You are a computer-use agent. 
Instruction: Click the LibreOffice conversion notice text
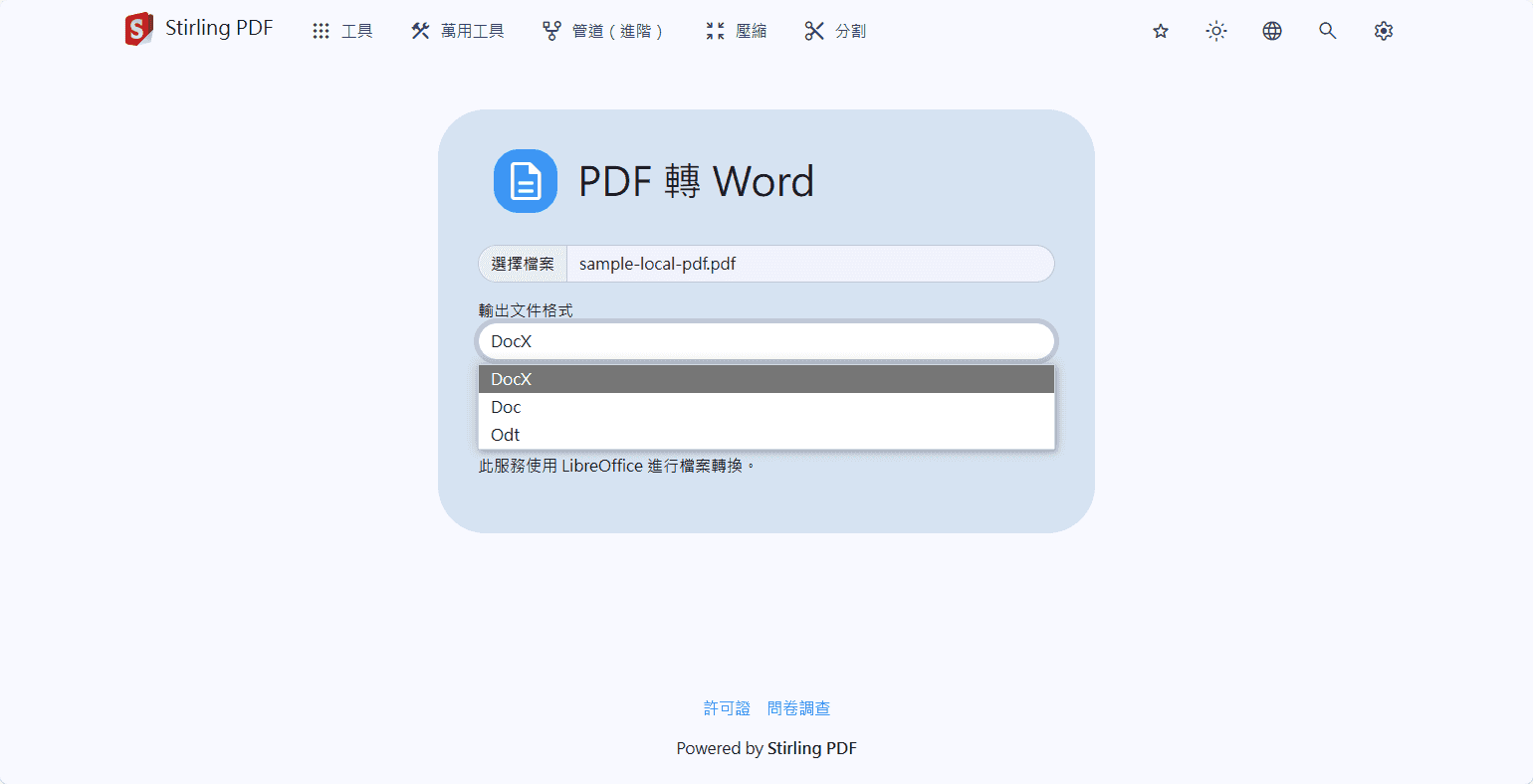coord(617,466)
